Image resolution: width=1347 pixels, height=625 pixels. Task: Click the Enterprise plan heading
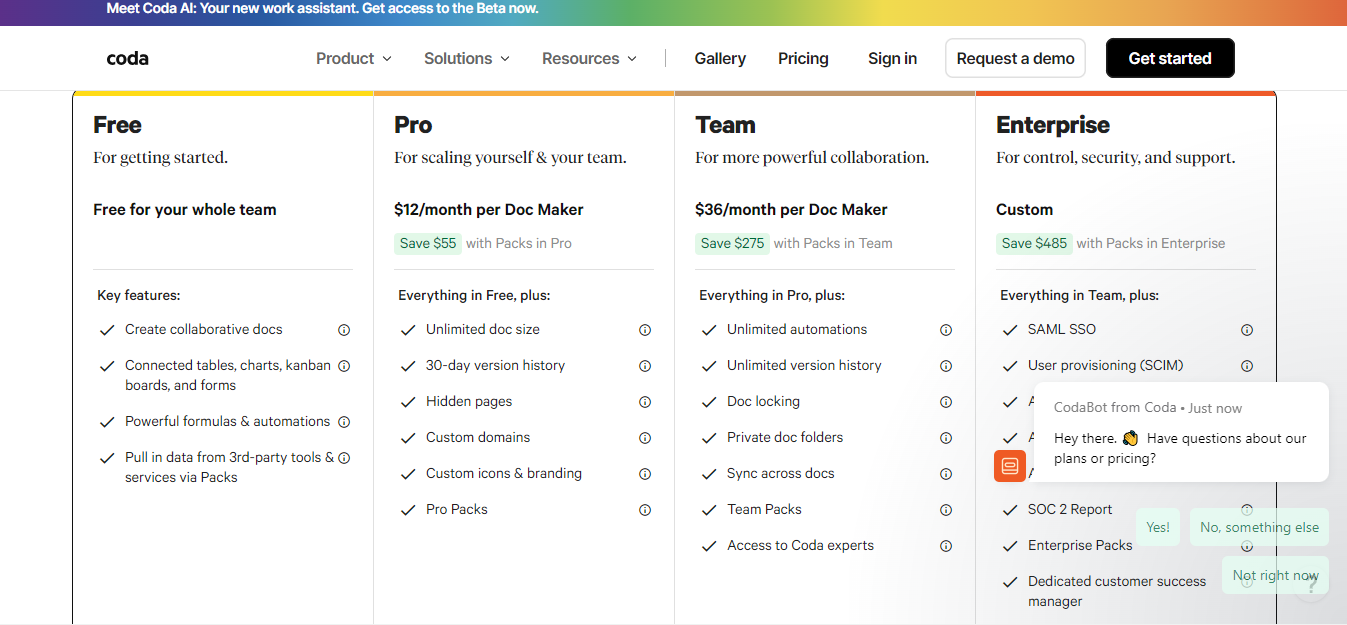point(1053,125)
